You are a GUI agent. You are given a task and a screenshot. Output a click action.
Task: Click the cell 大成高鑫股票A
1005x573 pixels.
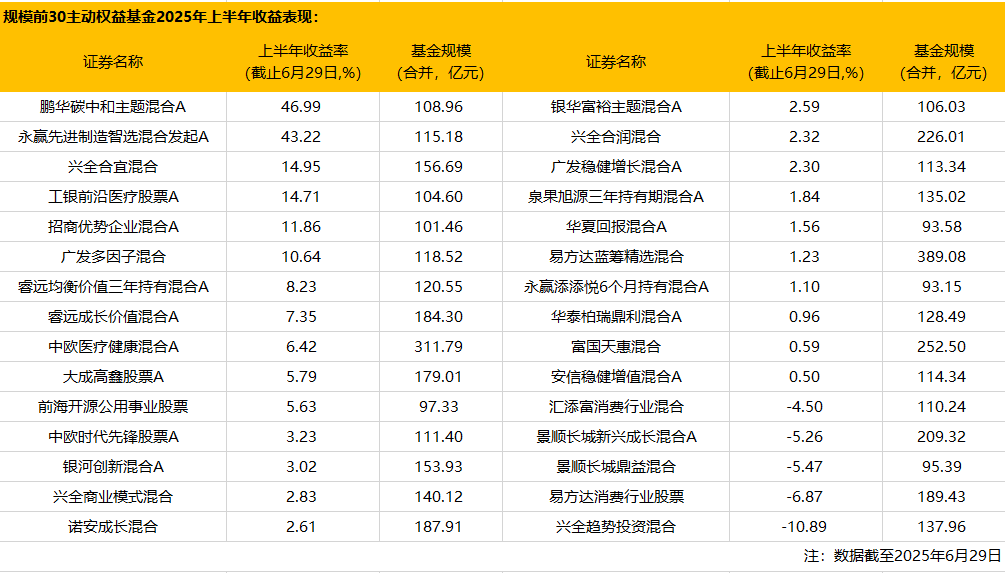tap(113, 378)
